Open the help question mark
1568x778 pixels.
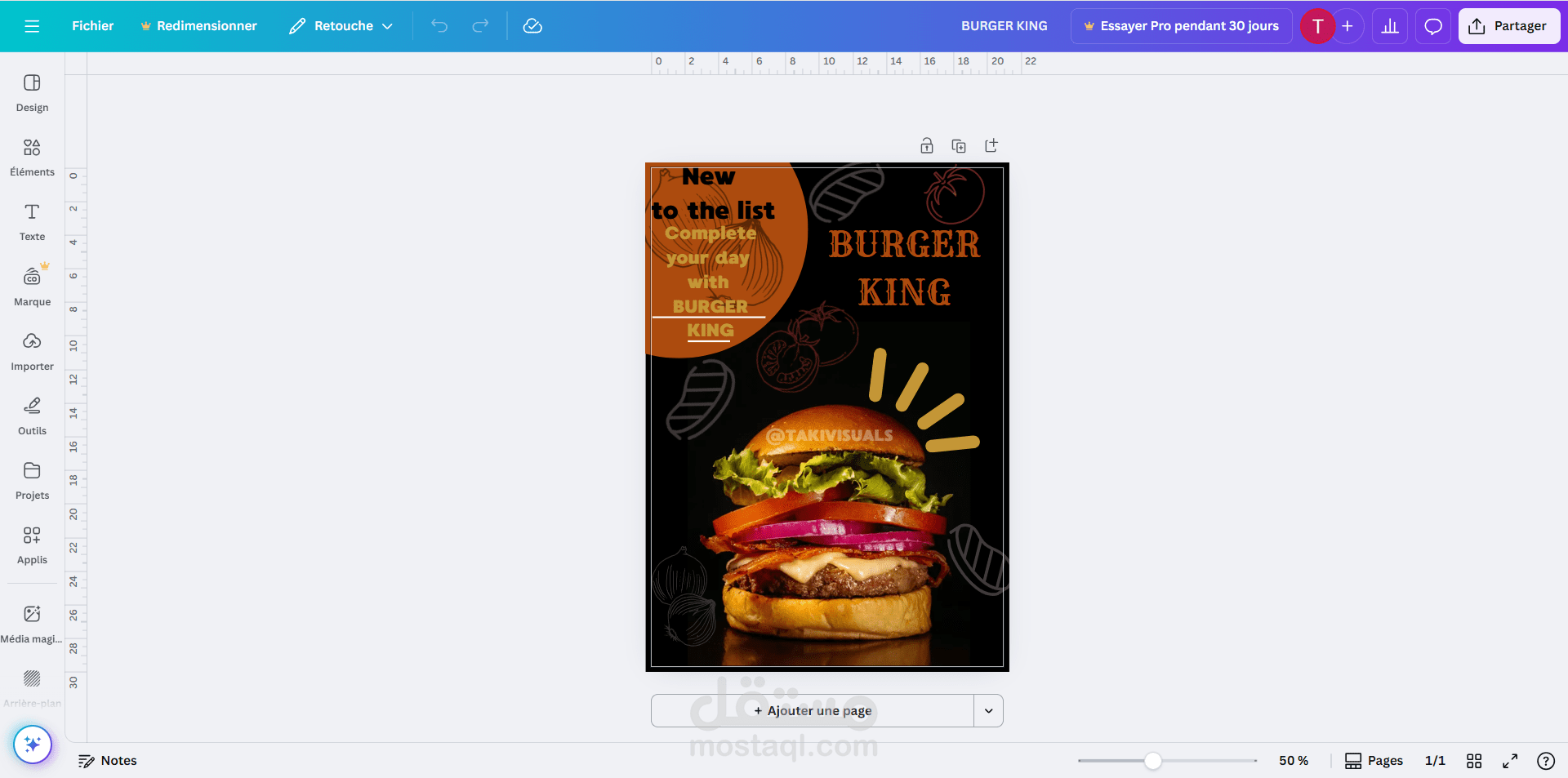coord(1546,761)
